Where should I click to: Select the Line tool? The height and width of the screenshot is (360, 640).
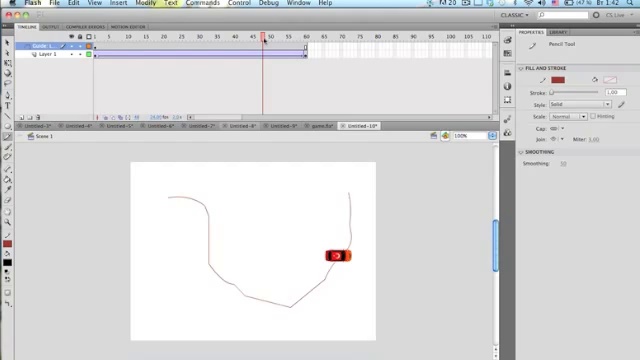point(7,116)
